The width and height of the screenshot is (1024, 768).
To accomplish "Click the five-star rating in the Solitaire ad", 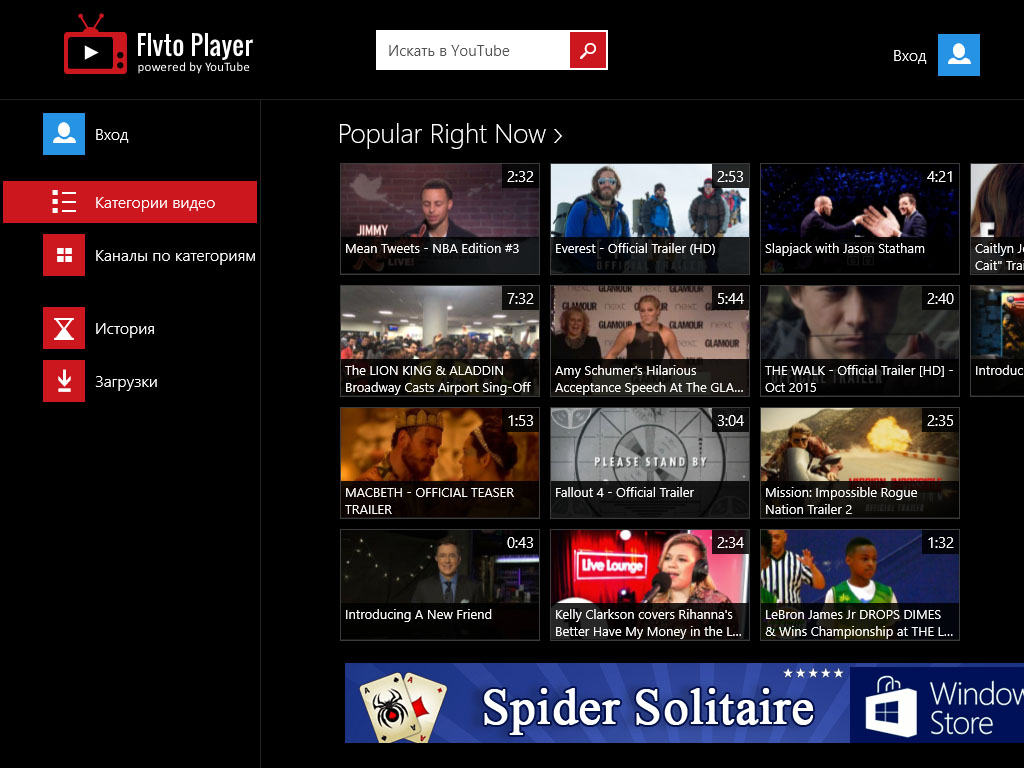I will click(813, 673).
